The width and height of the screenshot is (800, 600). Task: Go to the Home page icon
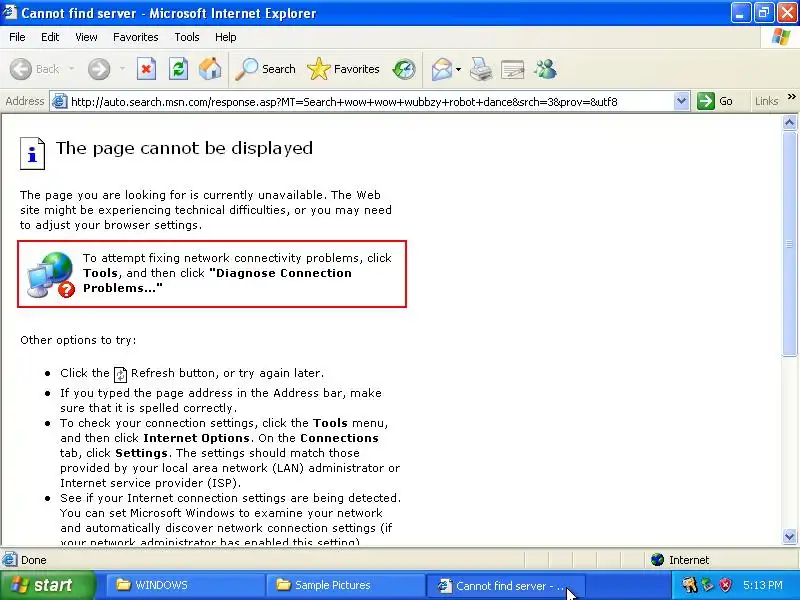(210, 69)
